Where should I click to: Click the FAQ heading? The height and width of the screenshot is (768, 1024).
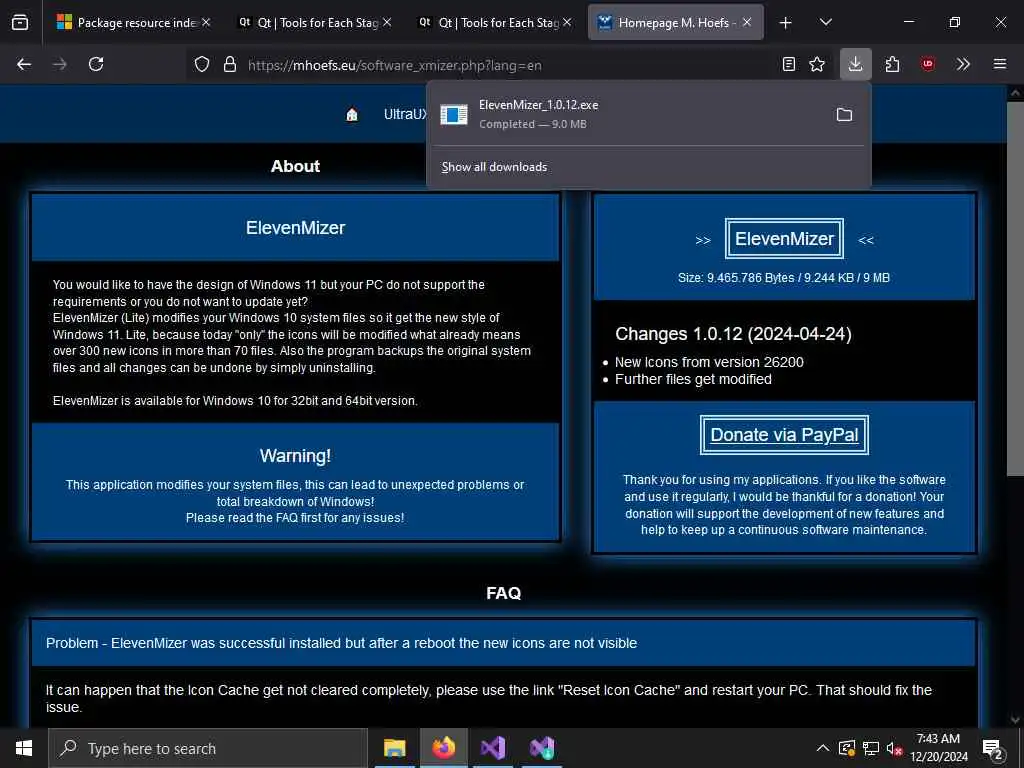(504, 593)
